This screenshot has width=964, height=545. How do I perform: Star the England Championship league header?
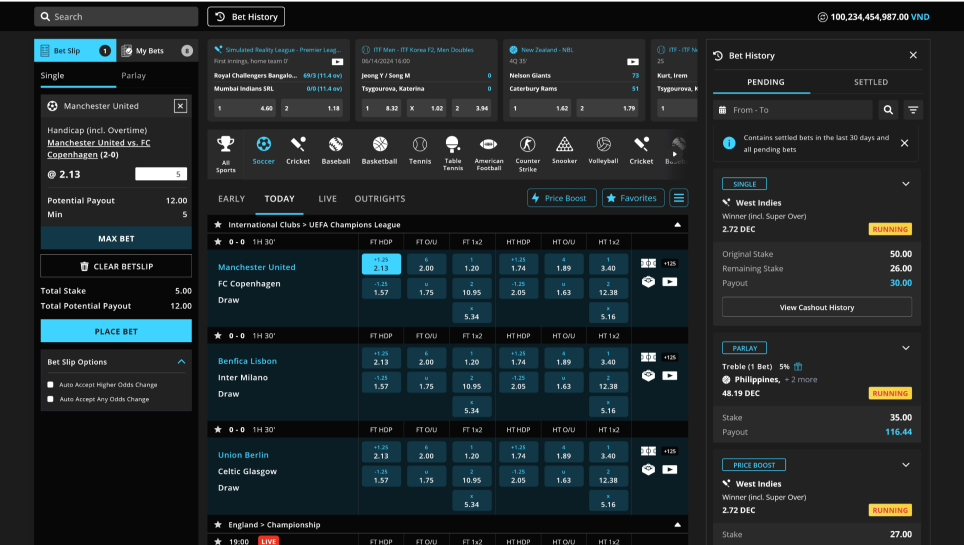coord(218,525)
